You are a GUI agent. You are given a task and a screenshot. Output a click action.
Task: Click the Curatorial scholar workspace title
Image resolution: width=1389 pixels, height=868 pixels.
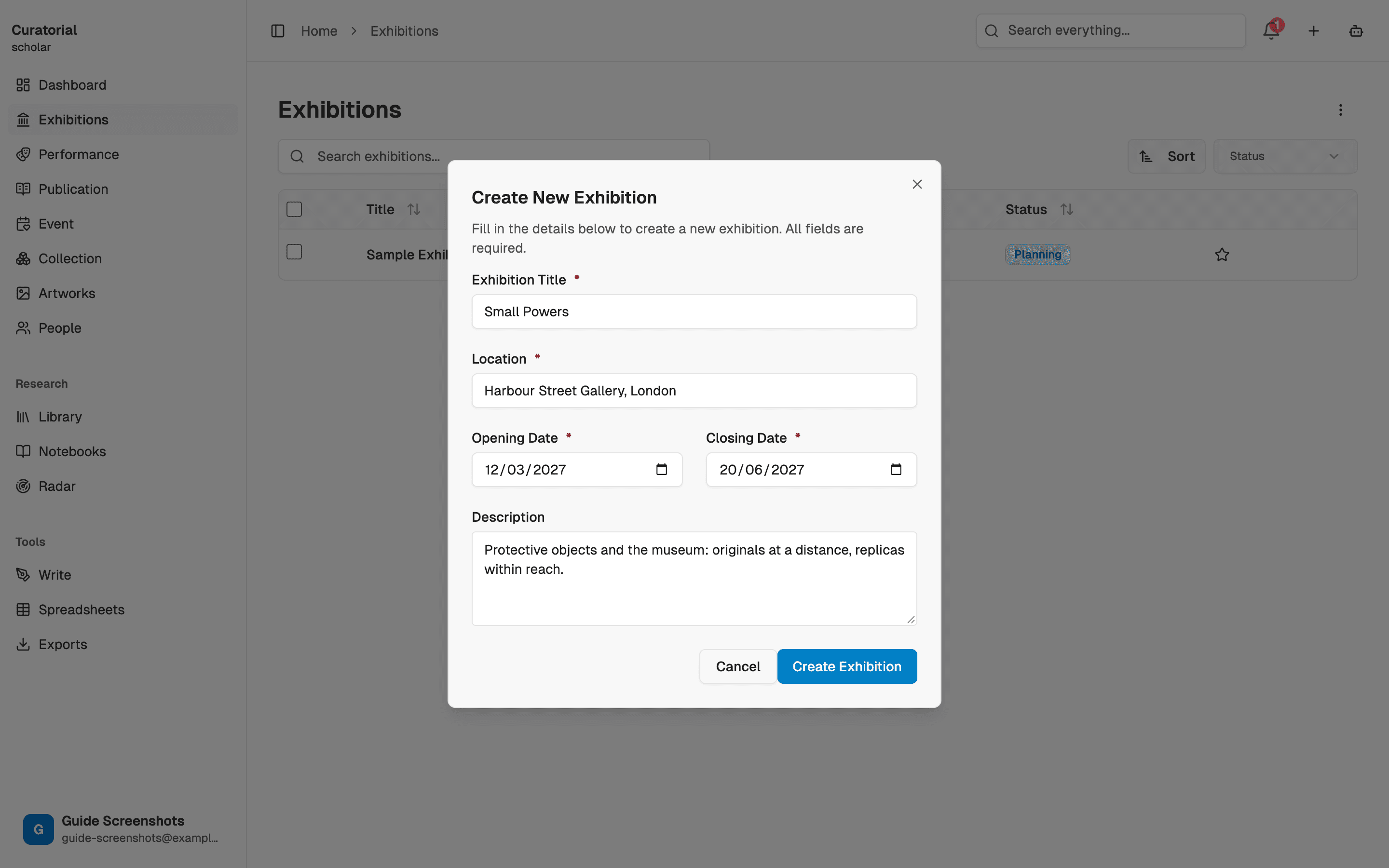(44, 38)
